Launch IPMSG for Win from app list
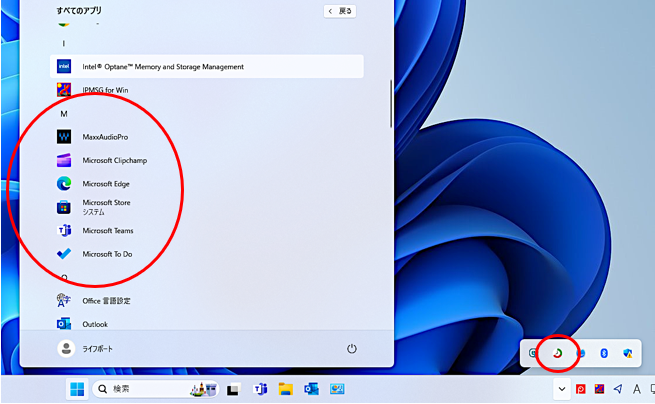This screenshot has width=655, height=404. (207, 90)
